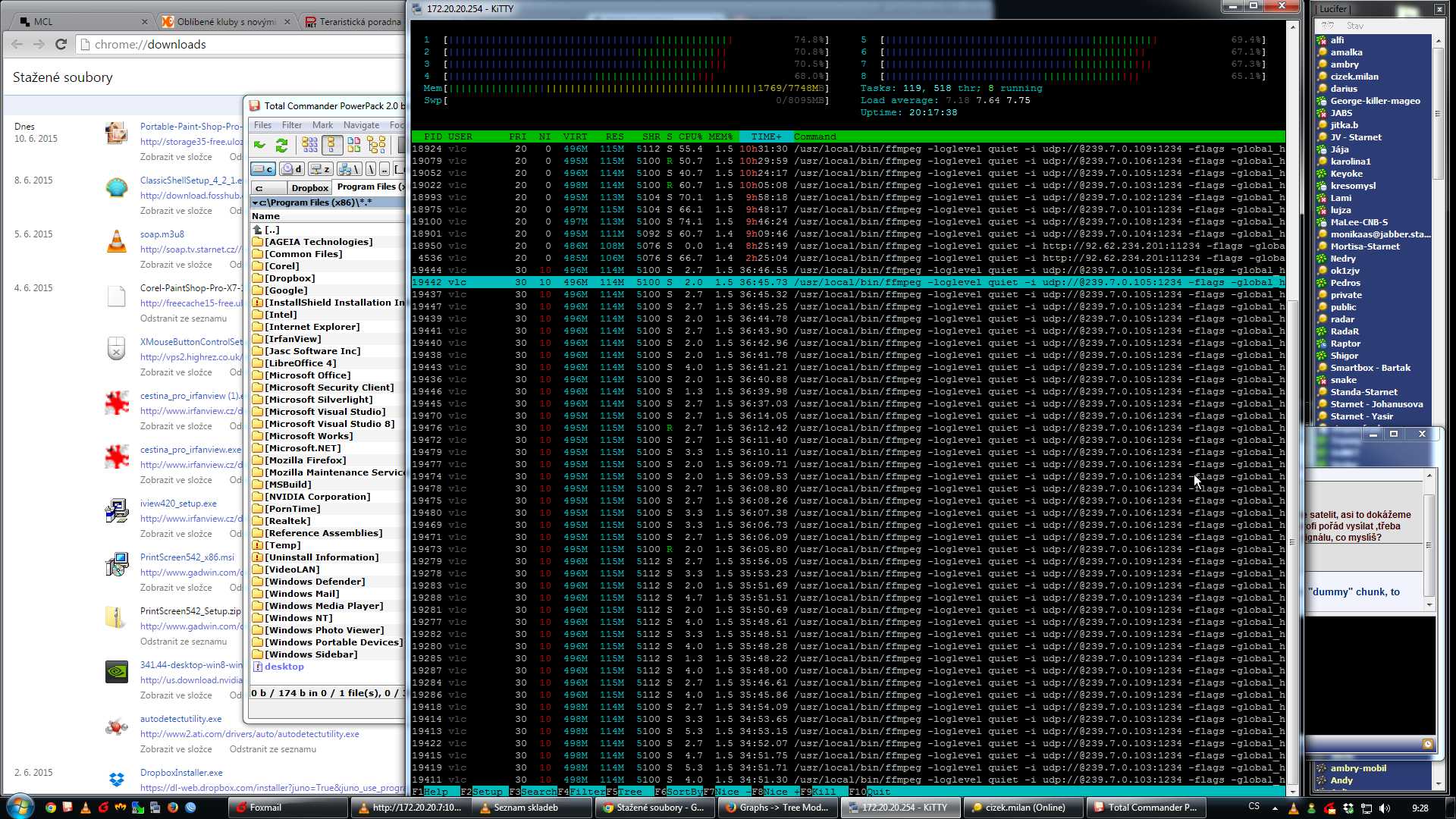
Task: Click the green refresh arrows toolbar icon
Action: pos(281,145)
